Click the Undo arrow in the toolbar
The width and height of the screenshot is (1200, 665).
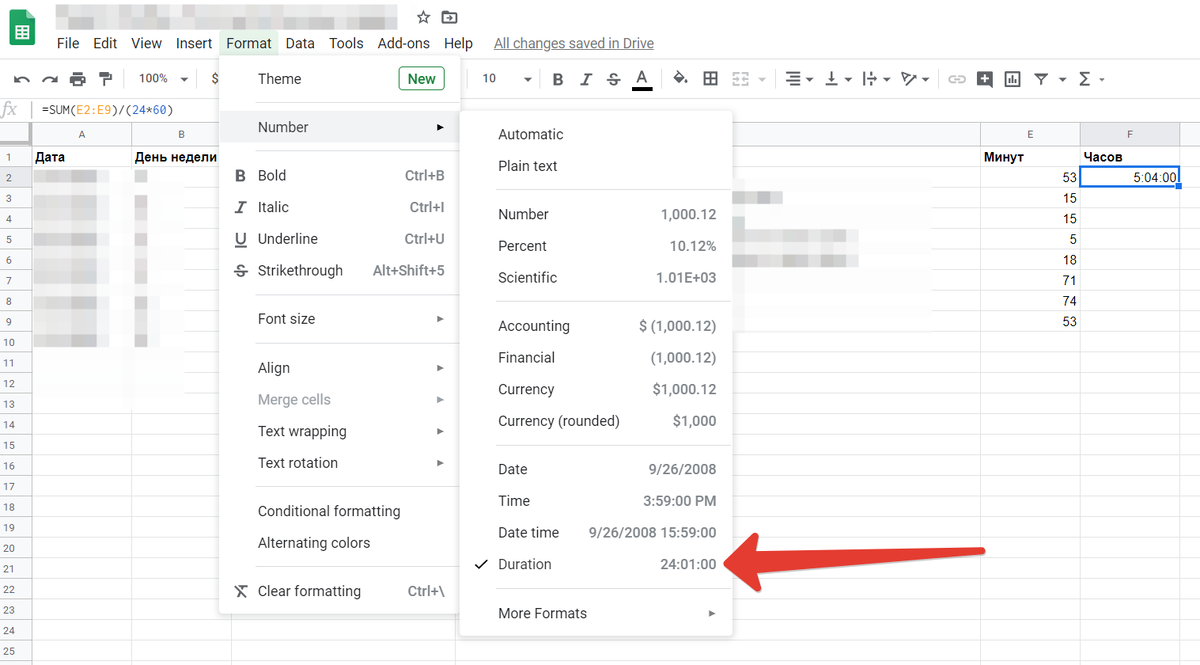tap(22, 79)
